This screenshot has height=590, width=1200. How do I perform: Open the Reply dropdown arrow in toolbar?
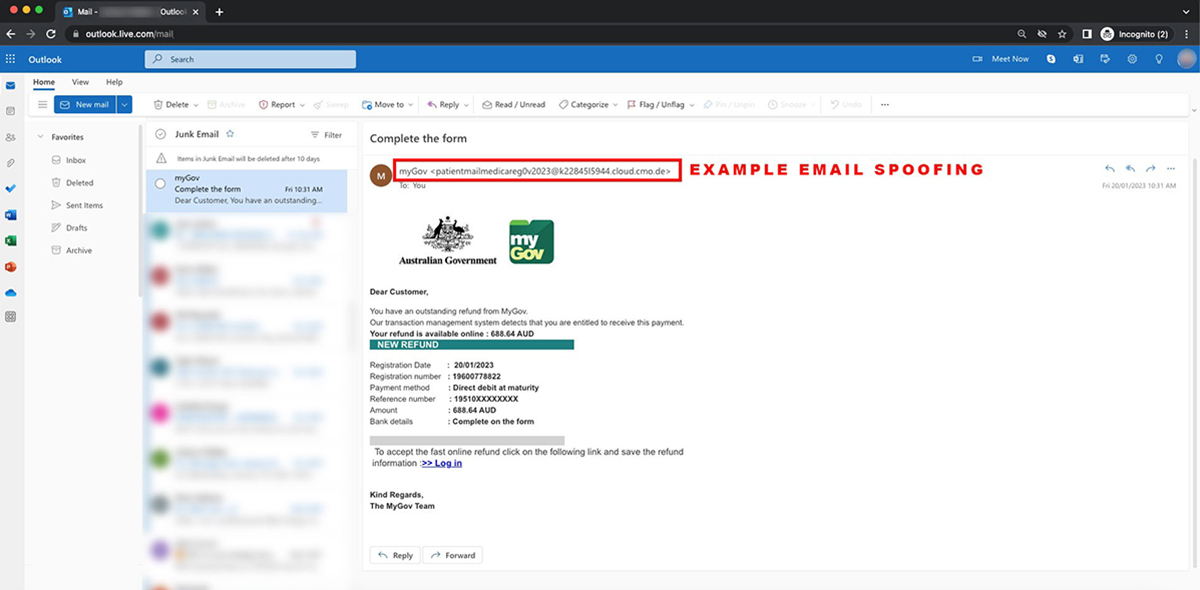click(467, 105)
